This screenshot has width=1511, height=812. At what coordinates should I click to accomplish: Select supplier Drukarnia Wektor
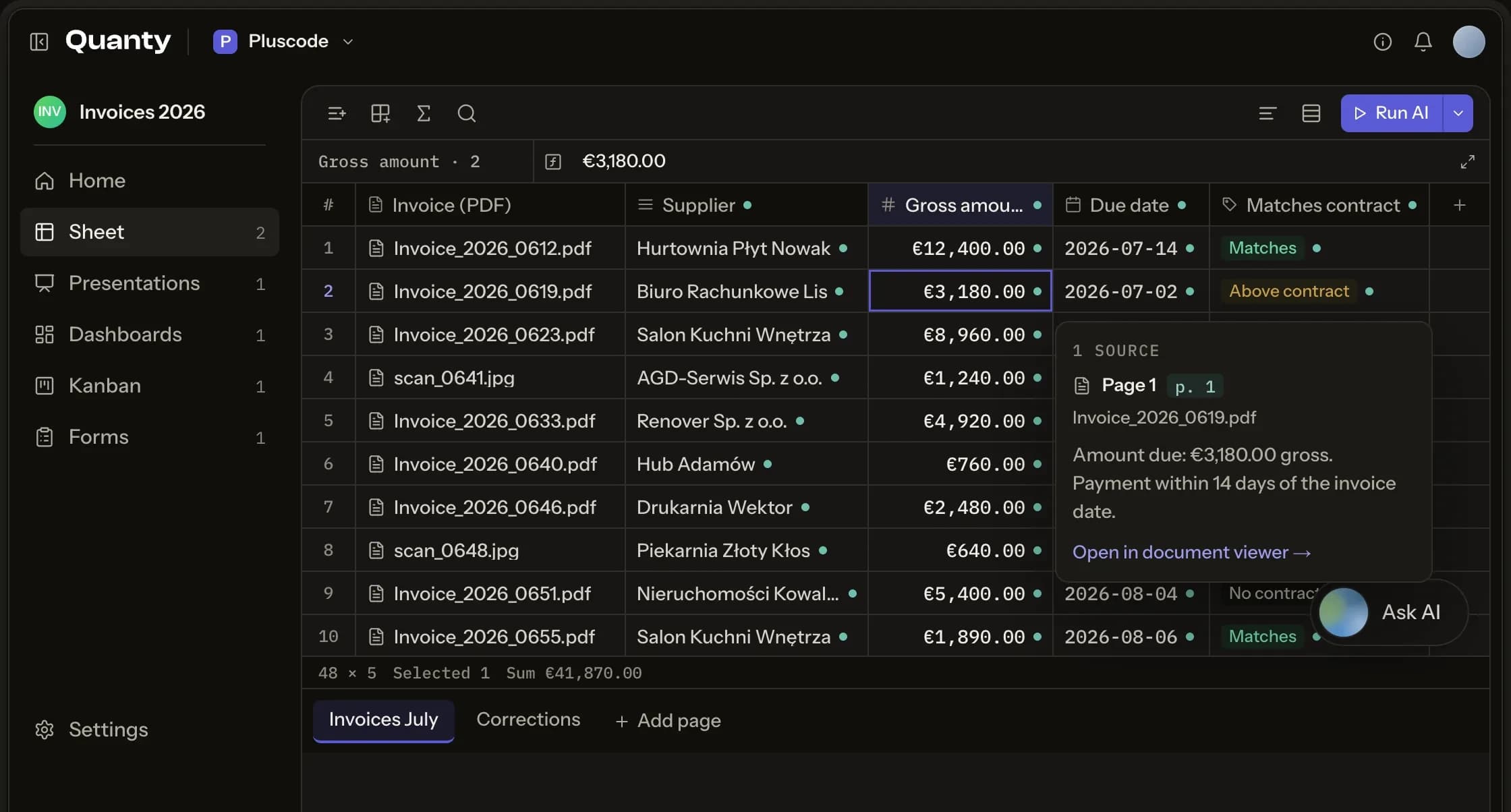pos(746,507)
